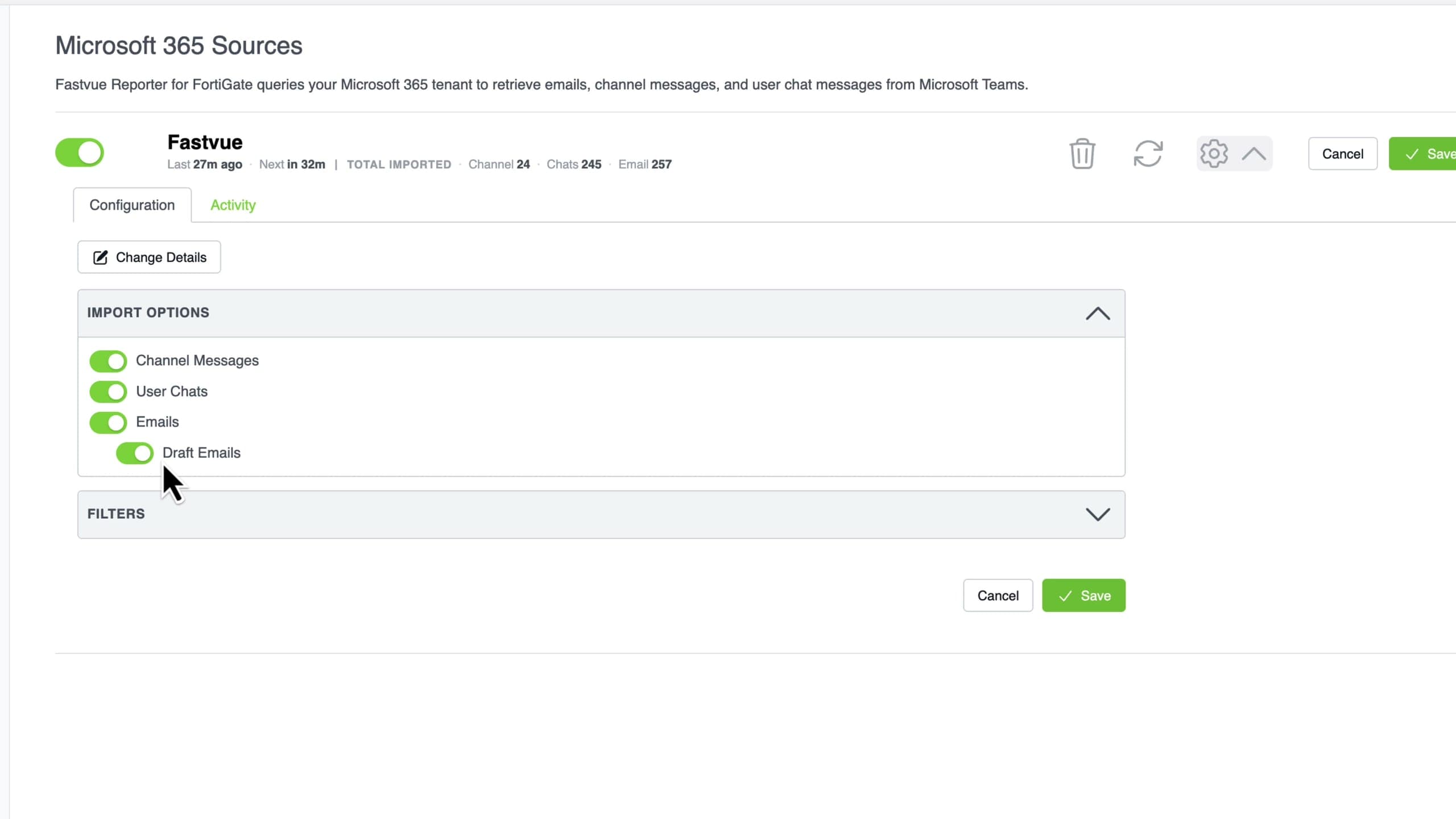Click the Emails label
The image size is (1456, 819).
pos(157,422)
